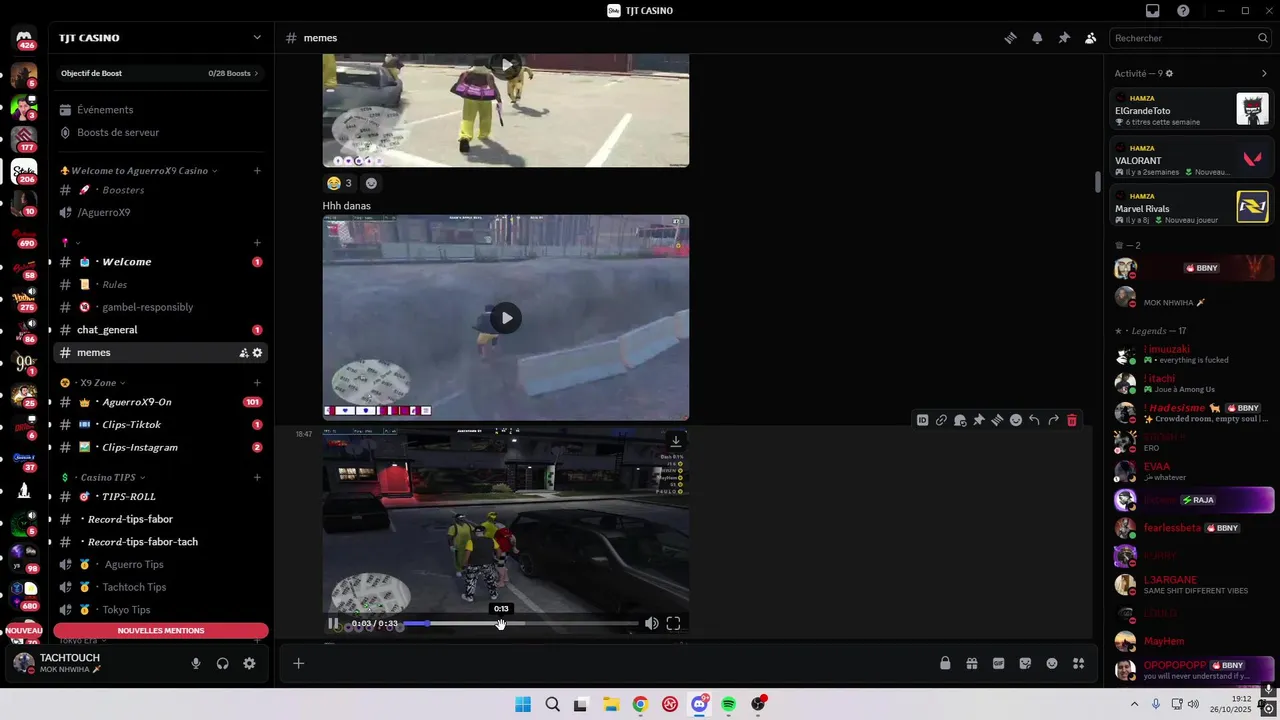This screenshot has height=720, width=1280.
Task: Reply to message with left arrow icon
Action: point(1034,420)
